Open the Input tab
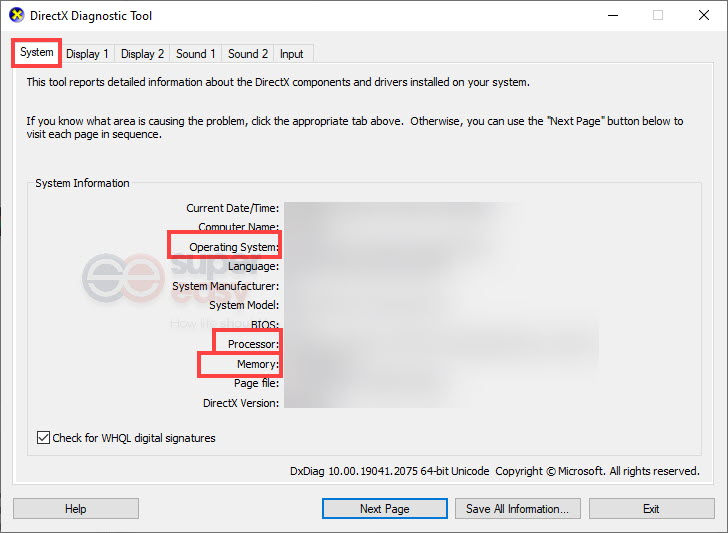 [292, 54]
